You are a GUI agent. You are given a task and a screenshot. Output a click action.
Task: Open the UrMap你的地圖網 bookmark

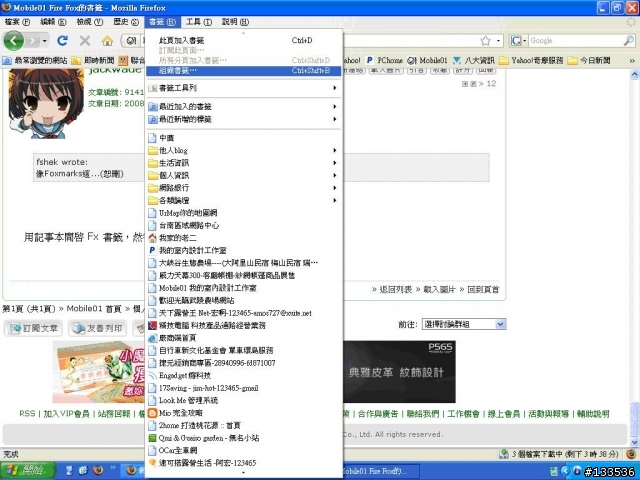point(243,213)
